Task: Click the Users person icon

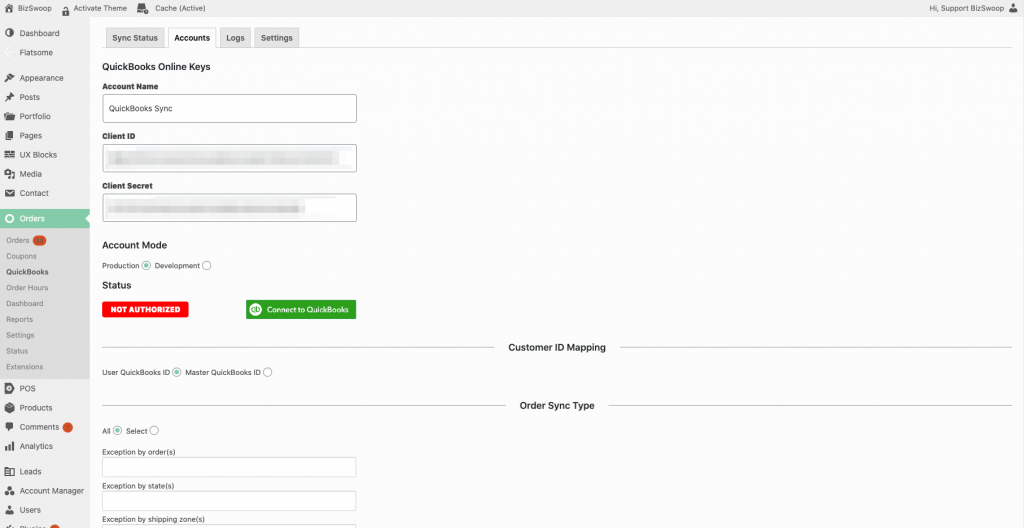Action: [9, 510]
